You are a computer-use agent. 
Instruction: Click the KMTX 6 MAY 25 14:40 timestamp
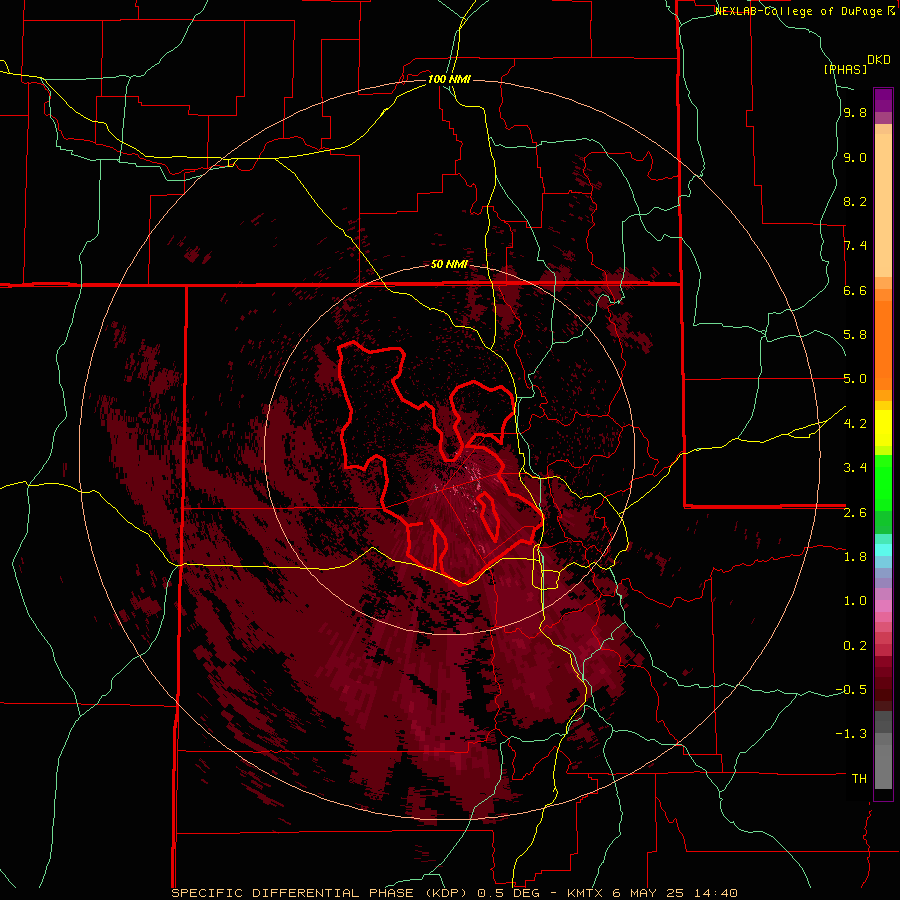point(652,893)
